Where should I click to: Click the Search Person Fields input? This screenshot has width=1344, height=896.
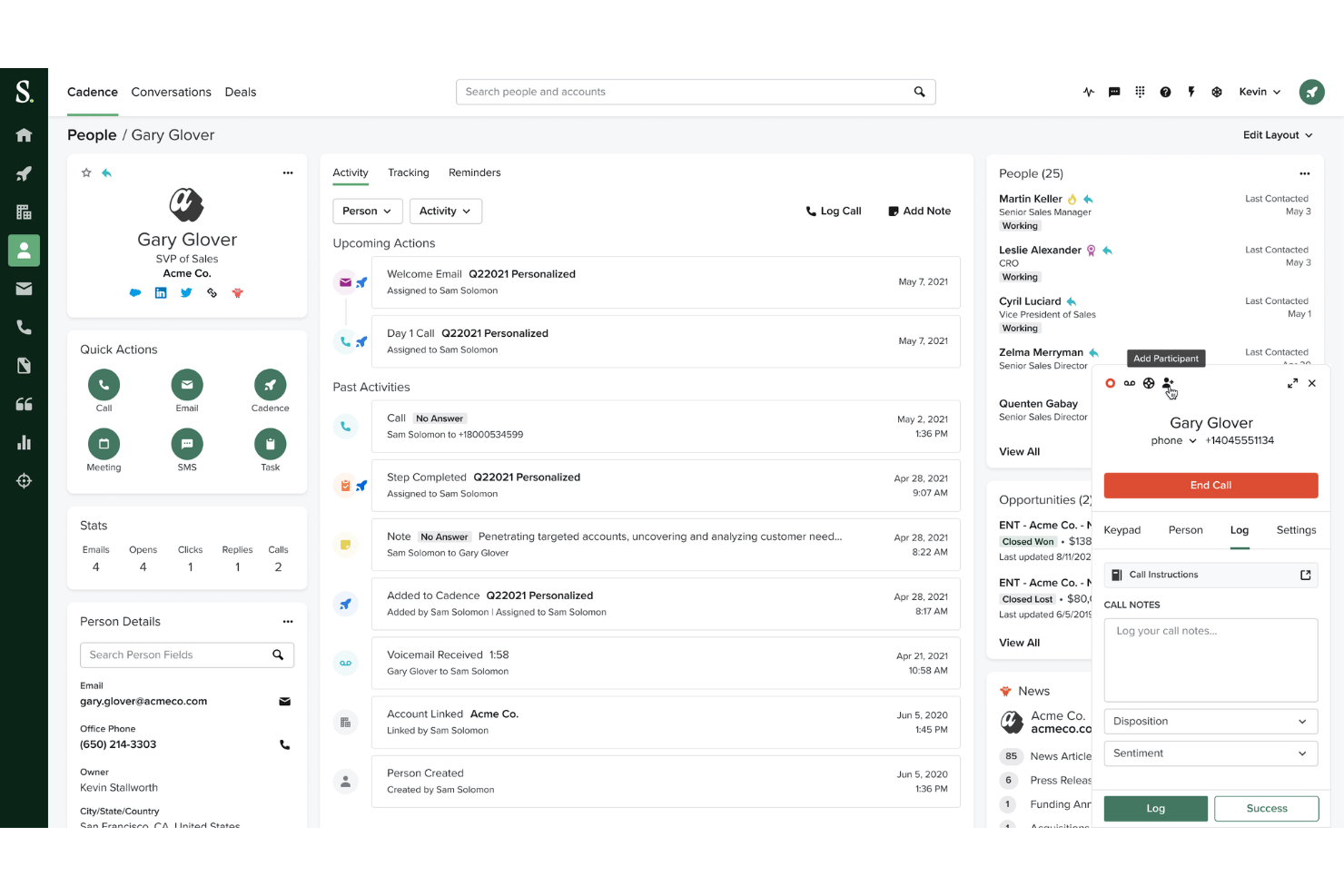187,655
